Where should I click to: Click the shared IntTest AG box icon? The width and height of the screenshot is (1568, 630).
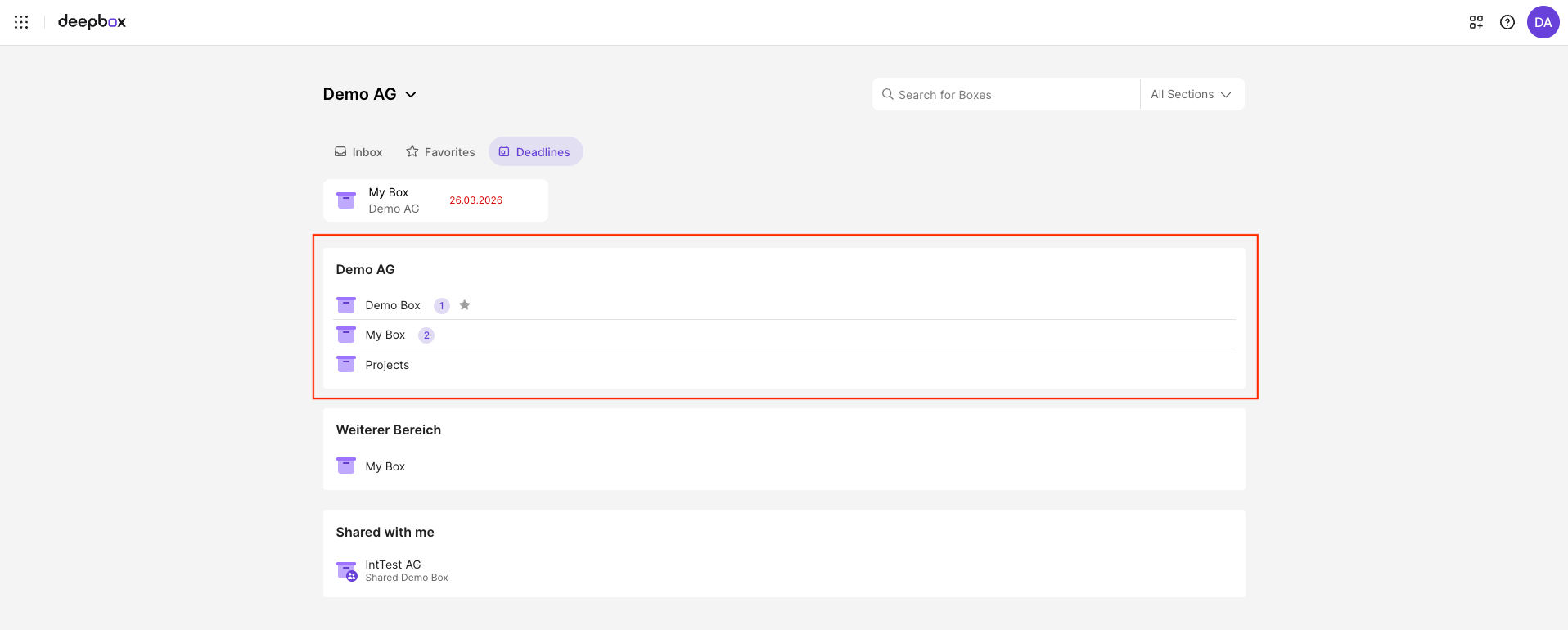click(347, 570)
